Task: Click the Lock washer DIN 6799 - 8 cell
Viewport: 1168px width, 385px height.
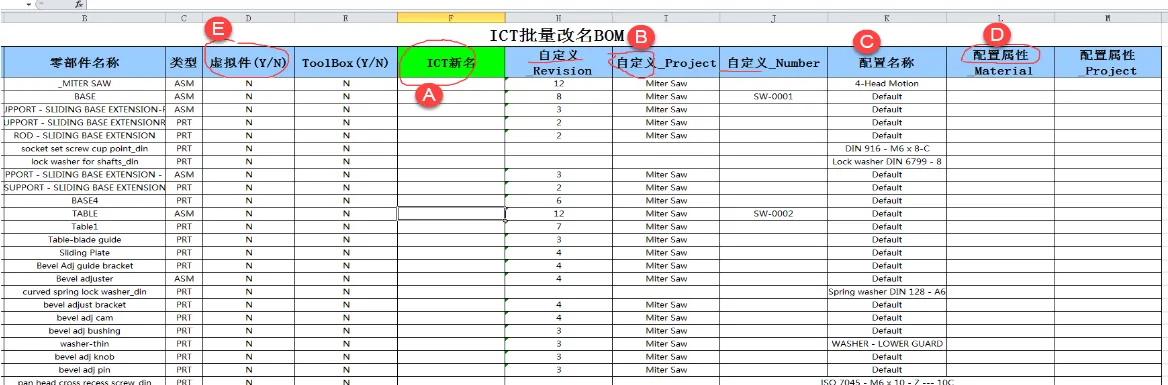Action: click(x=887, y=162)
